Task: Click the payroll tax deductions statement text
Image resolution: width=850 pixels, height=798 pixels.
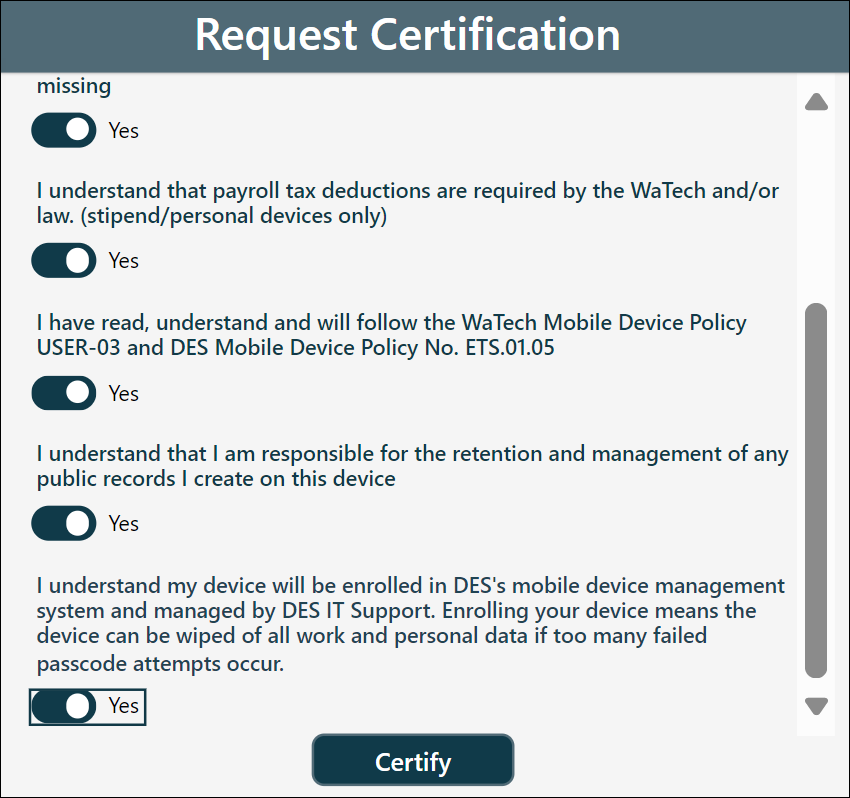Action: 408,203
